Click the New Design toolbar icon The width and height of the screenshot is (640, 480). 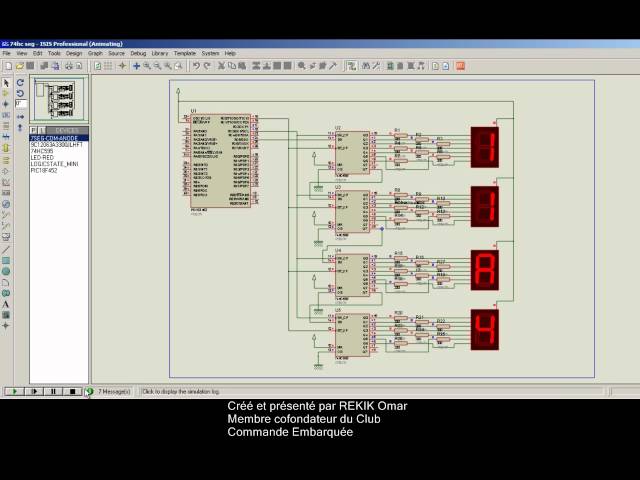(8, 66)
